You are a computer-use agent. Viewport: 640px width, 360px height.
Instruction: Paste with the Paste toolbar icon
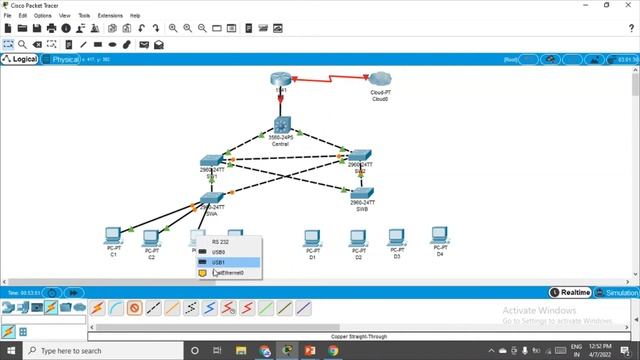127,28
